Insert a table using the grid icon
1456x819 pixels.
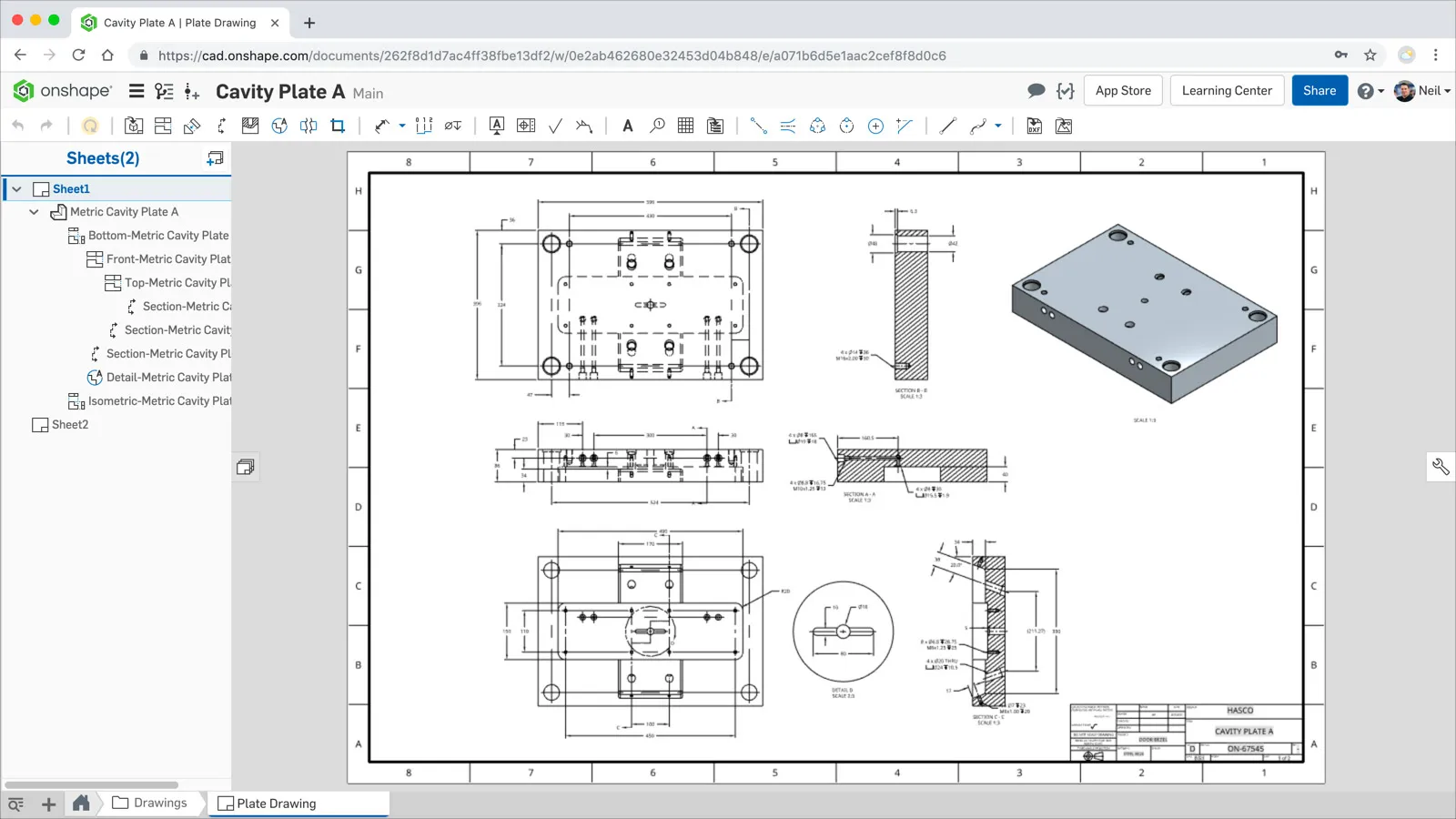click(686, 126)
